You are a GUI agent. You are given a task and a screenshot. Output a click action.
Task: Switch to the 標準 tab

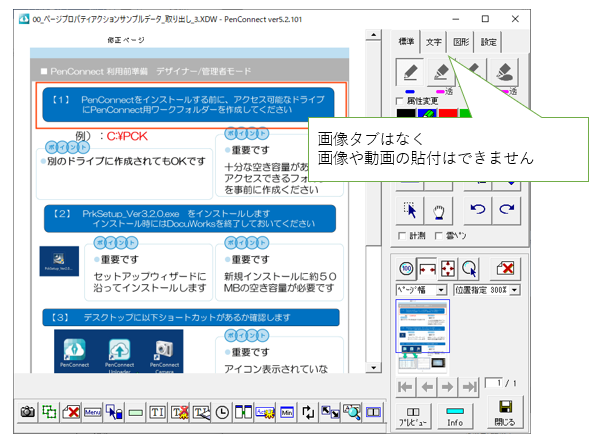406,42
